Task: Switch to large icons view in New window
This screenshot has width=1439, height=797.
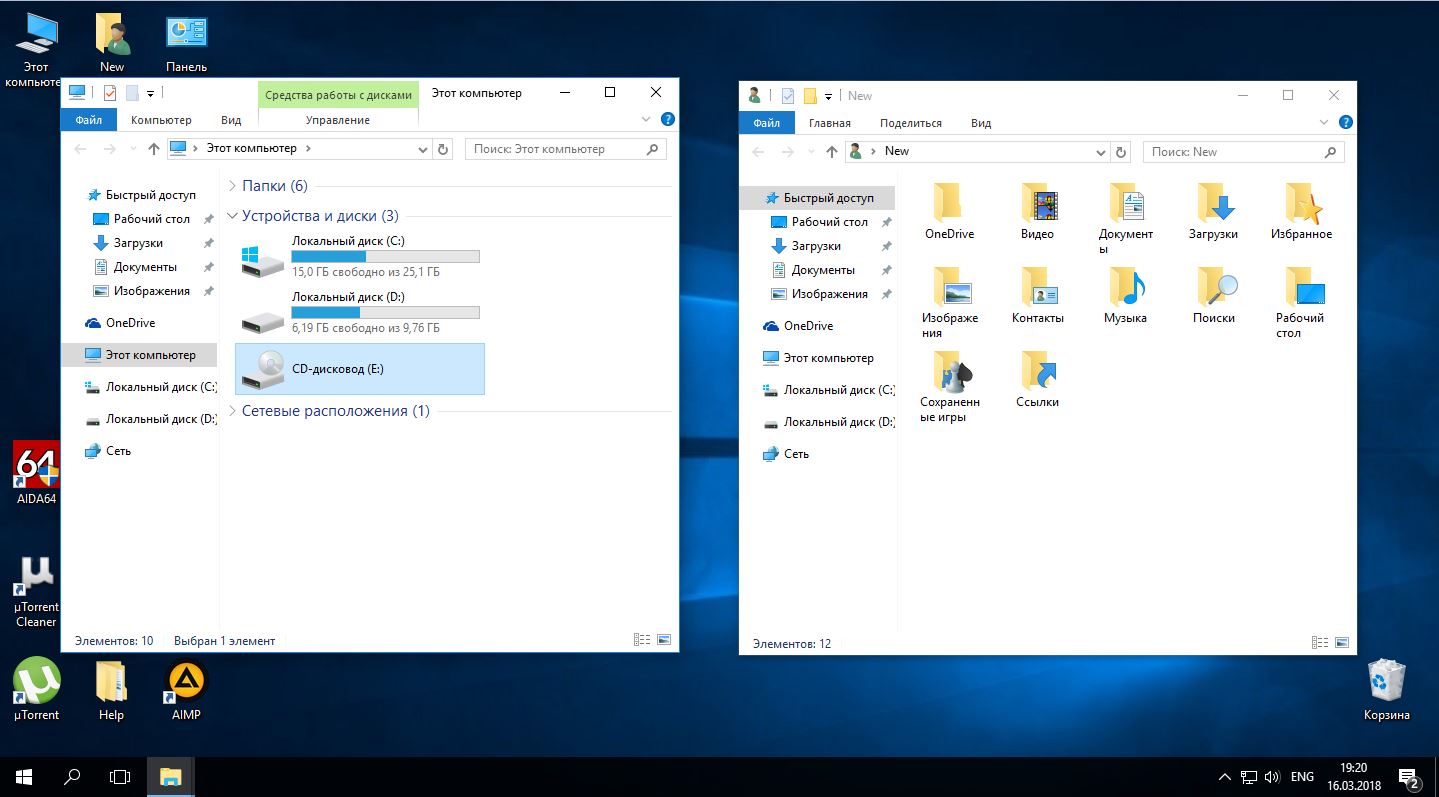Action: (x=1342, y=643)
